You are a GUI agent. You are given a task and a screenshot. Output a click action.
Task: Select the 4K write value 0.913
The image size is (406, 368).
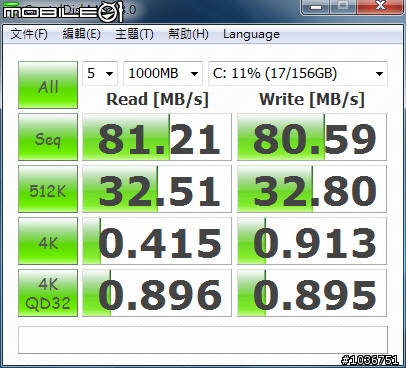[312, 241]
